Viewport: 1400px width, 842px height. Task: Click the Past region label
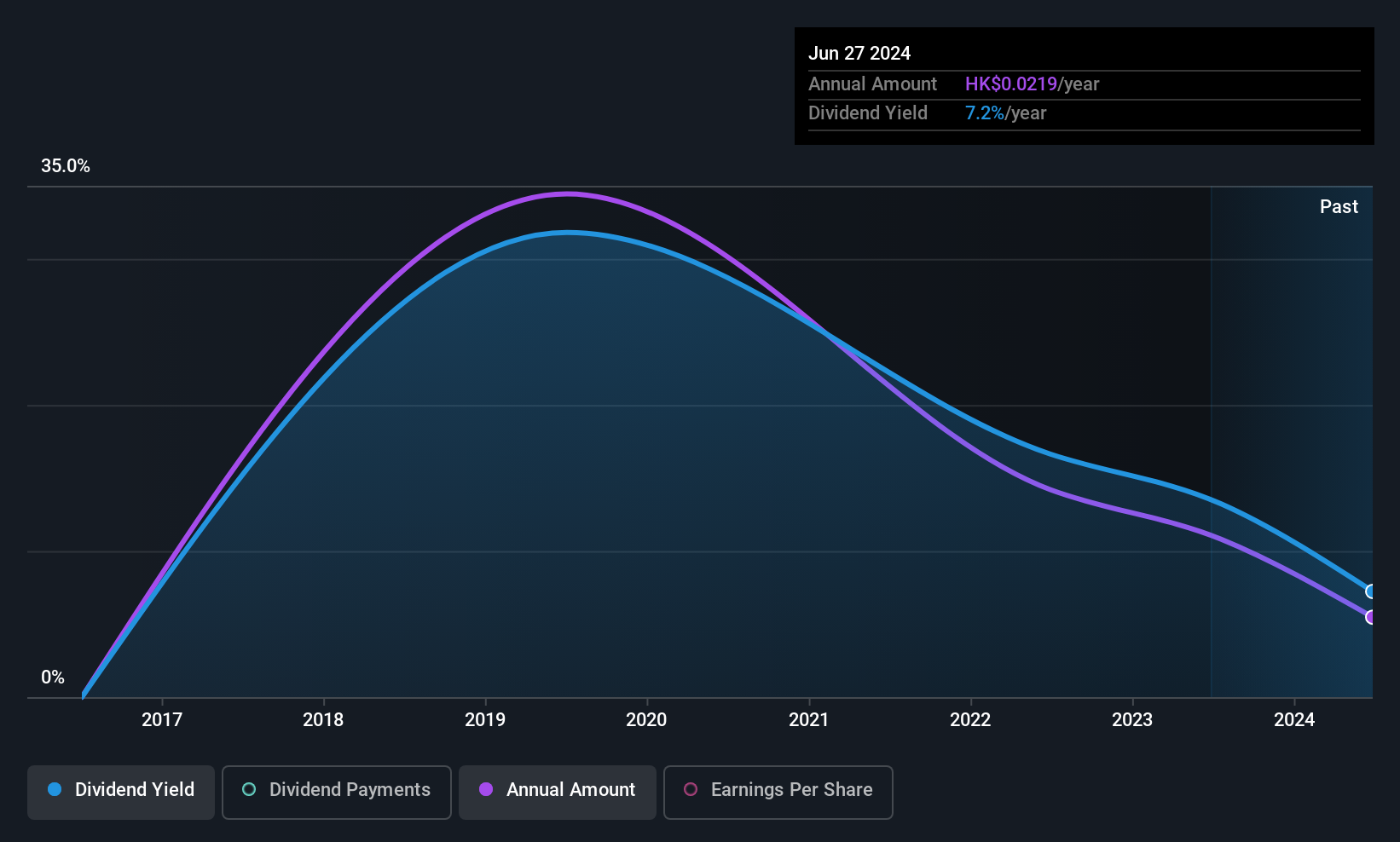click(x=1339, y=207)
